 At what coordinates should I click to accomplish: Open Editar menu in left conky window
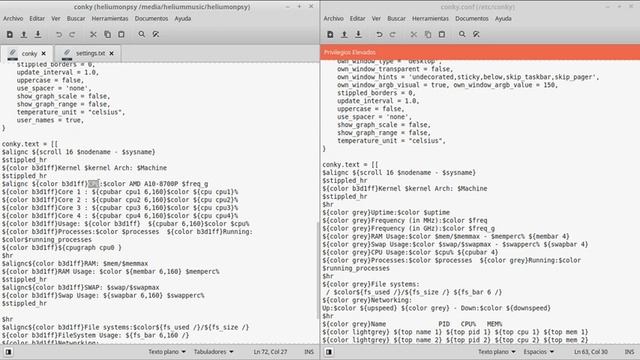tap(37, 18)
